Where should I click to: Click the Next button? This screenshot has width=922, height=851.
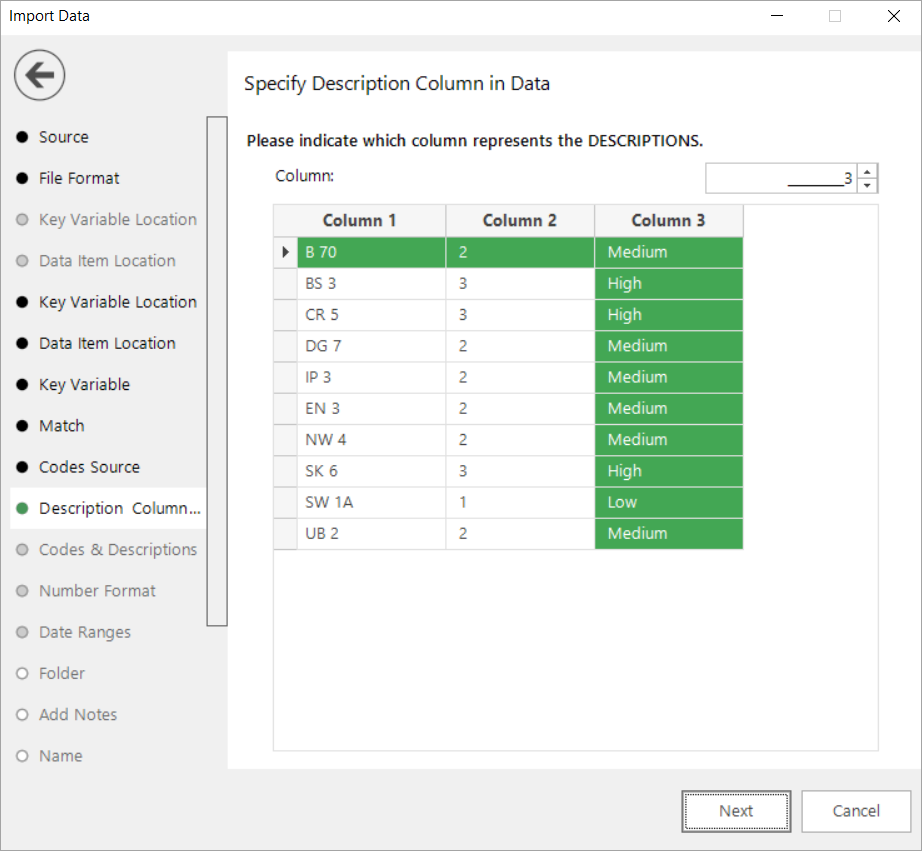(736, 811)
